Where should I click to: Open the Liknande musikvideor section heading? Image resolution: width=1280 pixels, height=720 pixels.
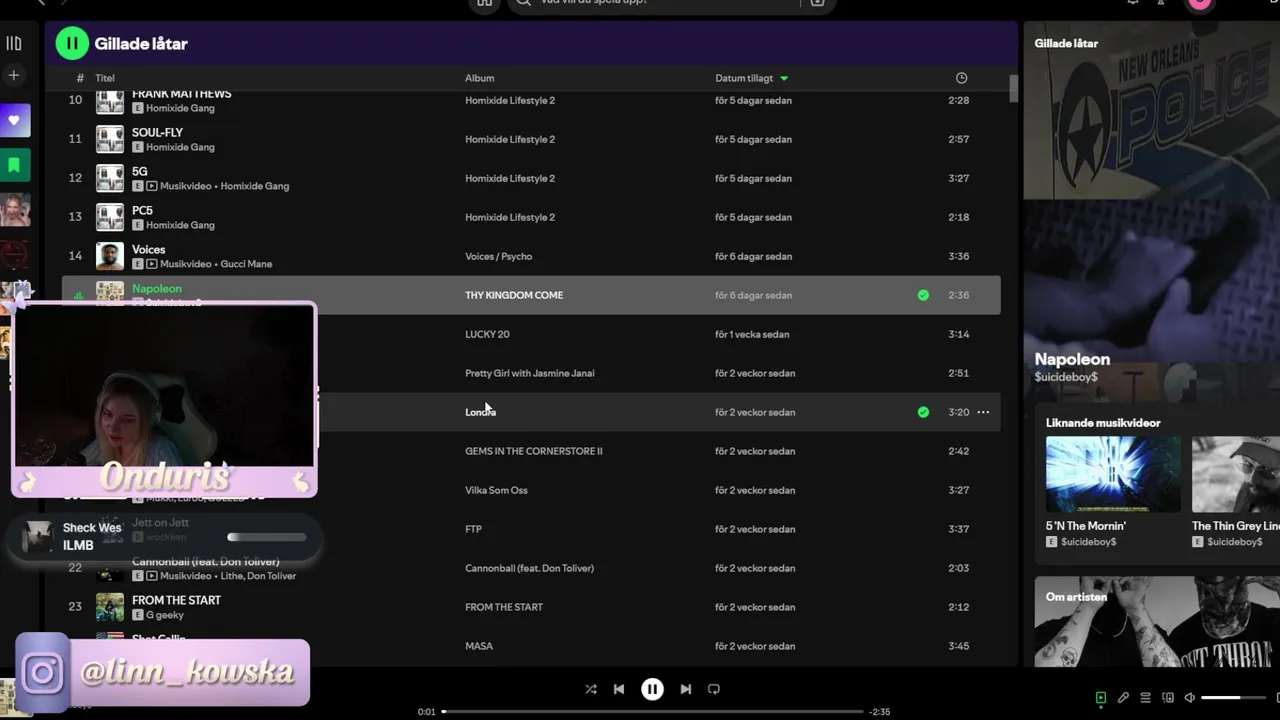click(x=1103, y=423)
